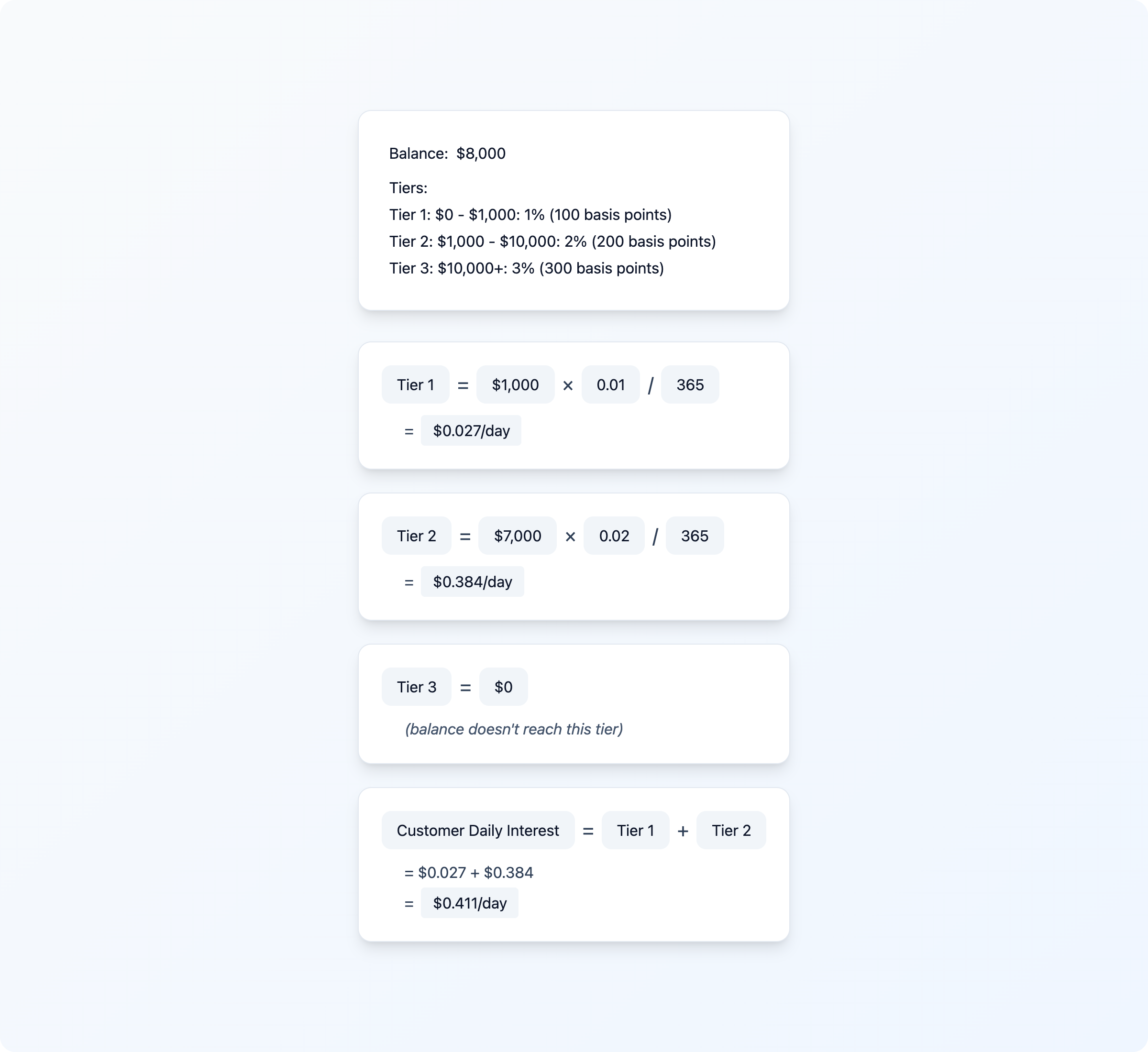The height and width of the screenshot is (1052, 1148).
Task: Select the $1,000 chip in Tier 1 formula
Action: coord(515,385)
